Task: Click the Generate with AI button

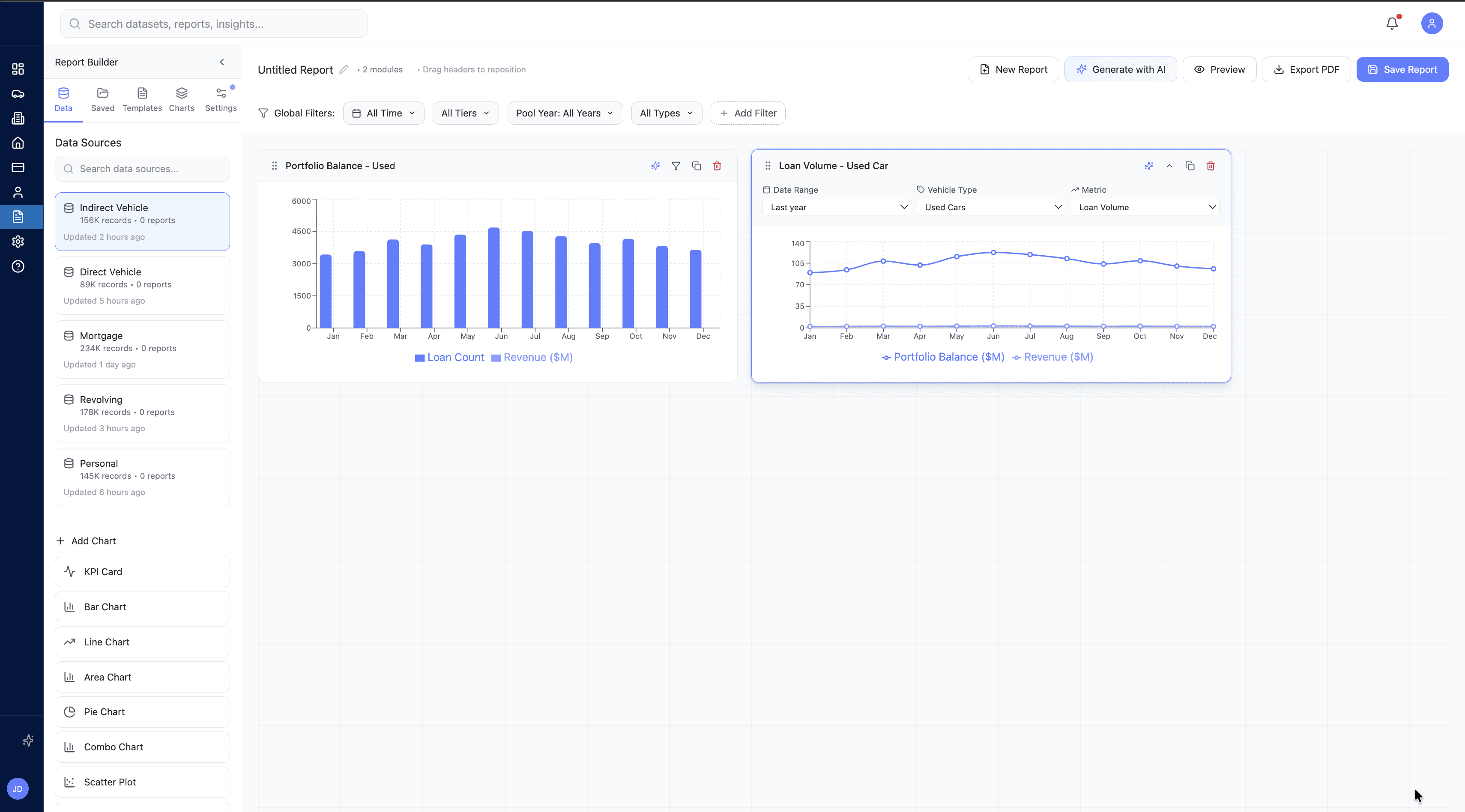Action: (x=1120, y=69)
